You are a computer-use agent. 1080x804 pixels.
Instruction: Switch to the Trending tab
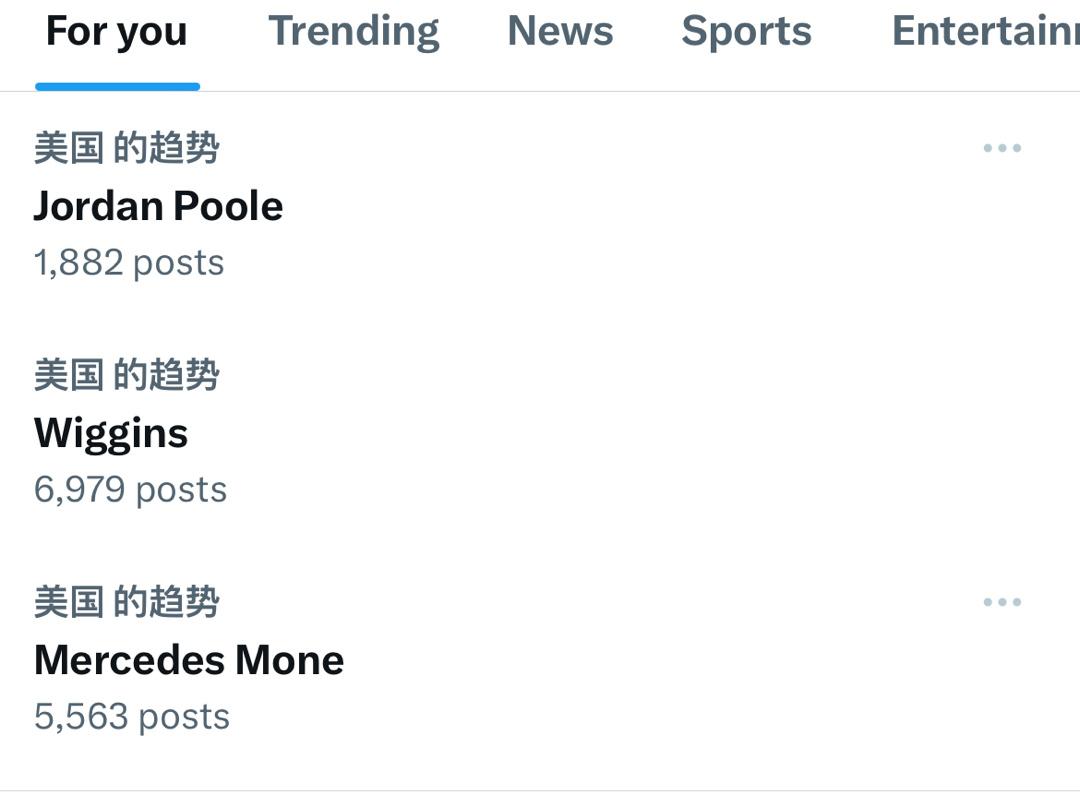pos(353,32)
